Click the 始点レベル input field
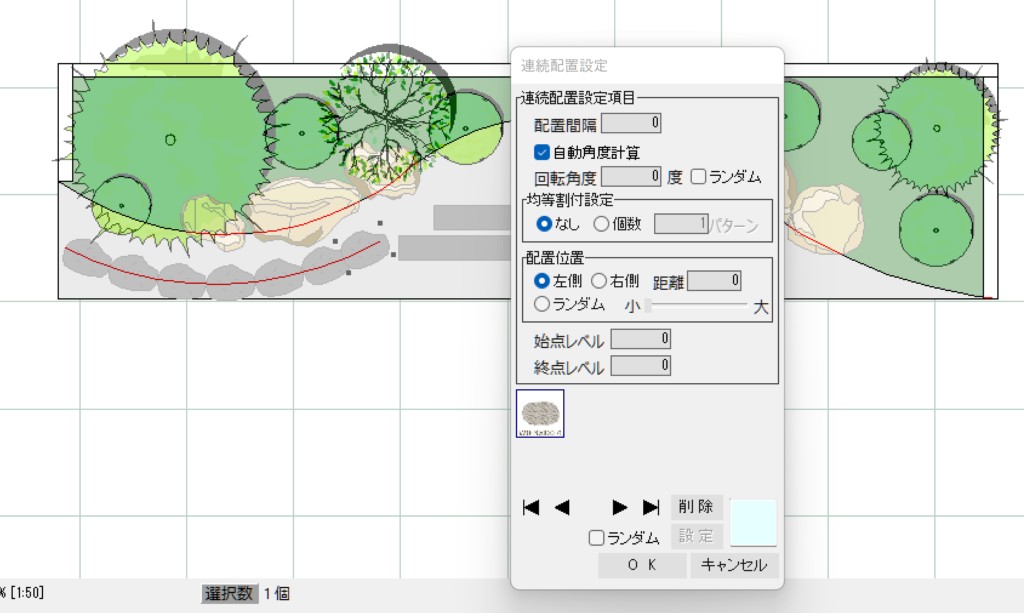Image resolution: width=1024 pixels, height=613 pixels. [x=640, y=340]
